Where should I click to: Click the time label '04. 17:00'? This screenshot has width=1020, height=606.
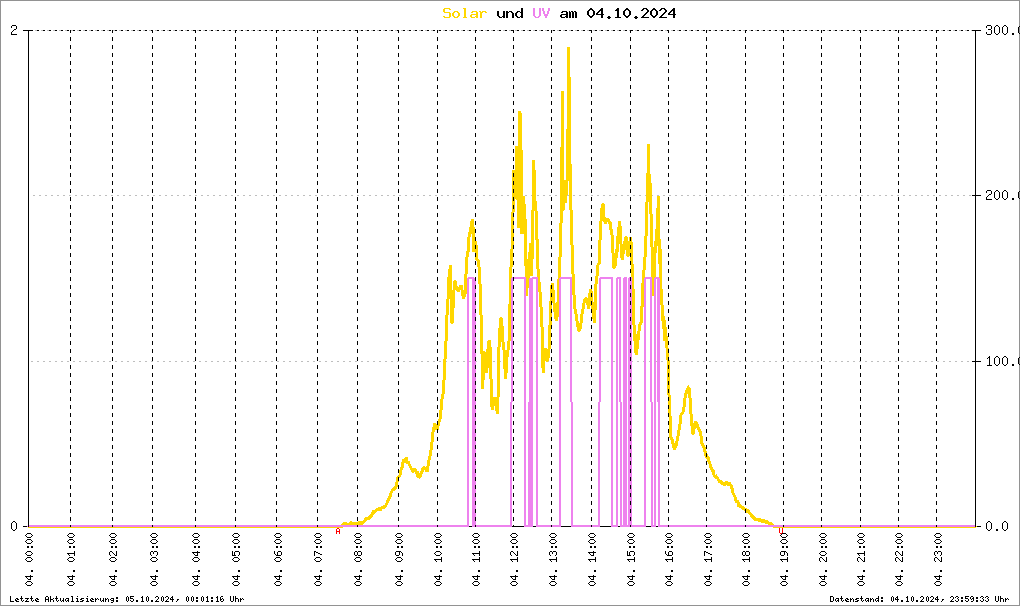tap(708, 560)
